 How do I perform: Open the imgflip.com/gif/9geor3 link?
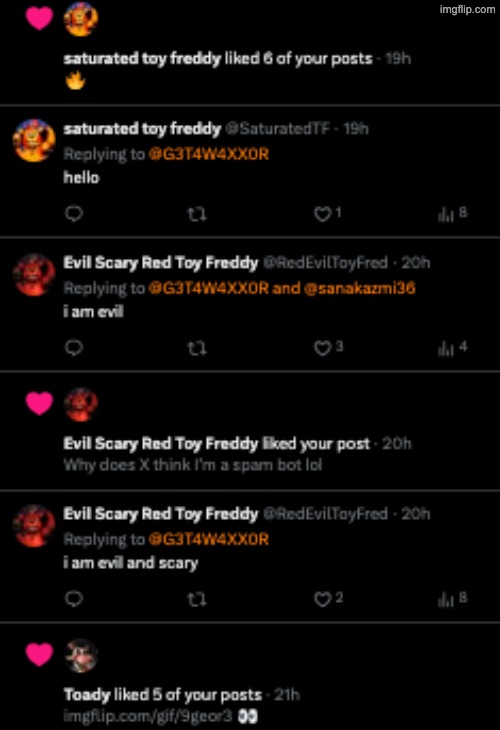(x=148, y=716)
